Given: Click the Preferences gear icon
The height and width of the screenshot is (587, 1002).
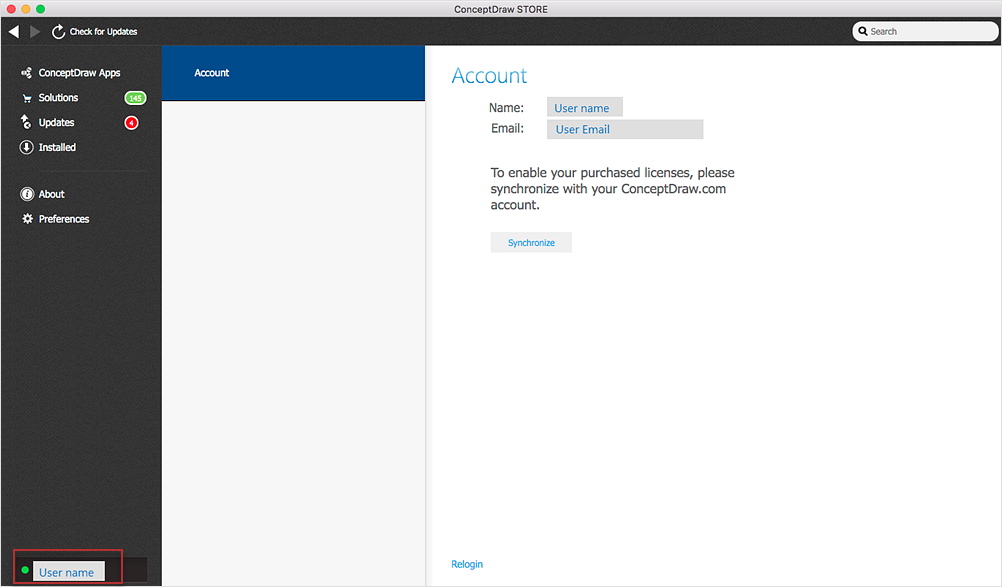Looking at the screenshot, I should click(x=27, y=219).
